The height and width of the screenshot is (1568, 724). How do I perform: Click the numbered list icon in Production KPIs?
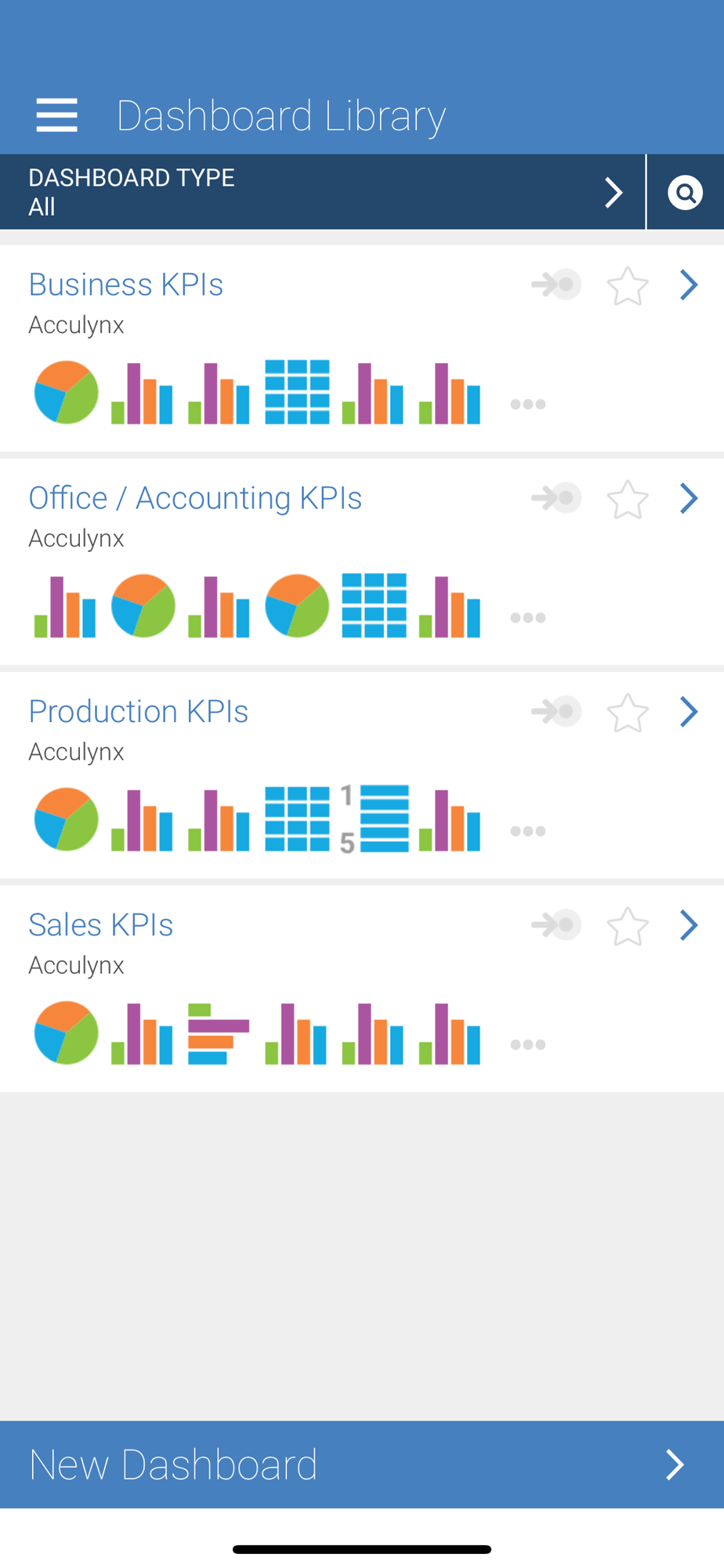click(375, 819)
